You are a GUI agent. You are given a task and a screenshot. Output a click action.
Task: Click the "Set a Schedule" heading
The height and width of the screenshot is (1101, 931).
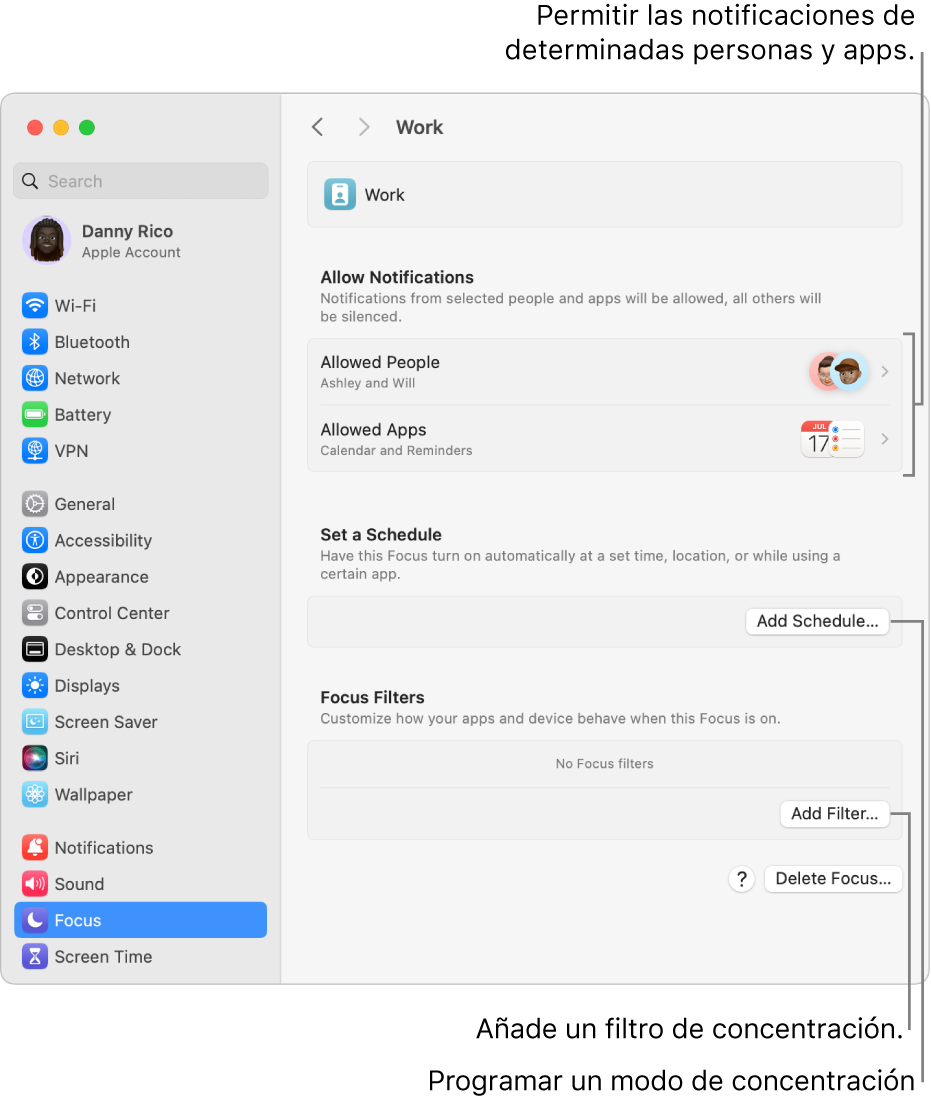pos(381,535)
